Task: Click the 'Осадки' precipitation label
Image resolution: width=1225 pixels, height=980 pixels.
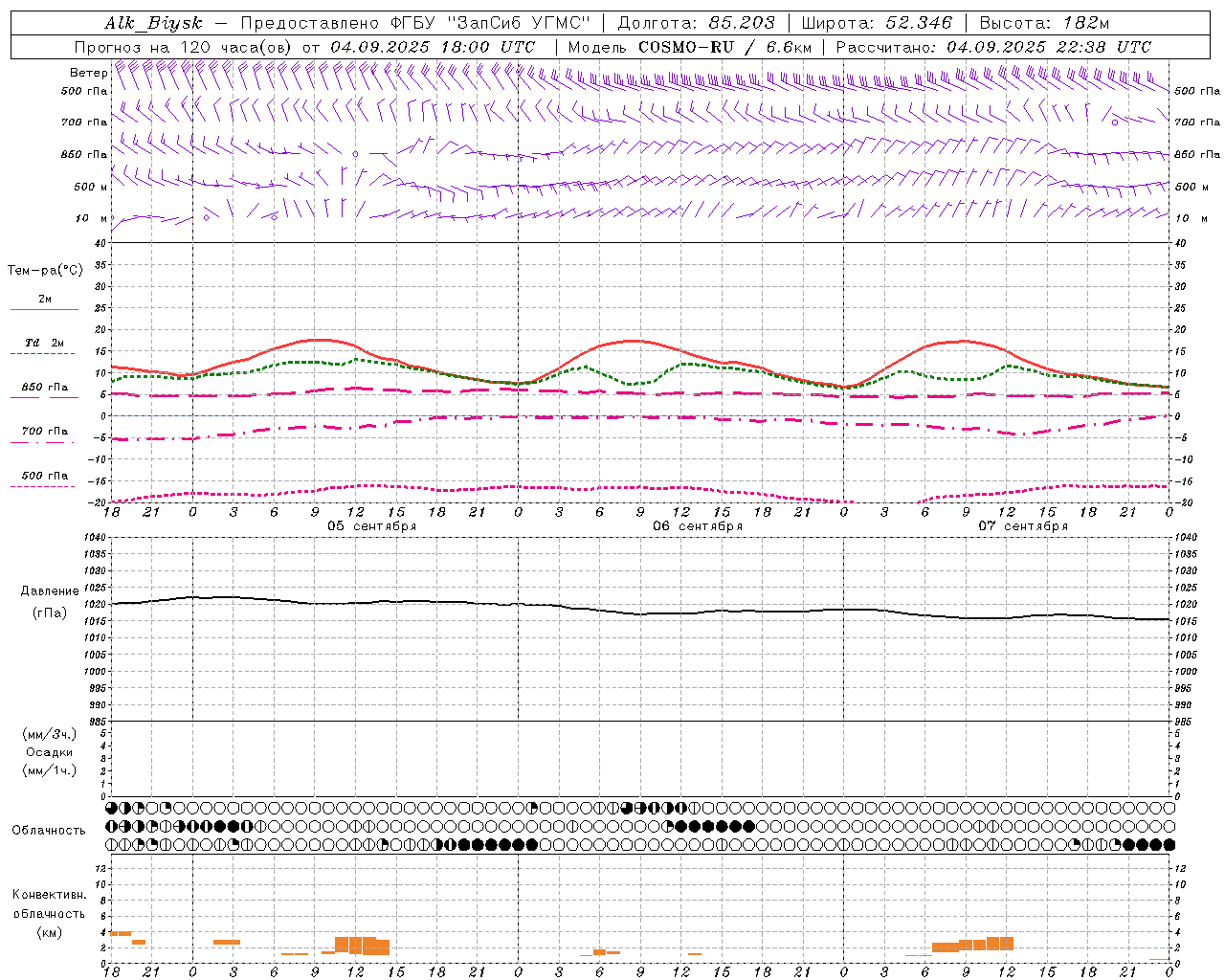Action: (50, 752)
